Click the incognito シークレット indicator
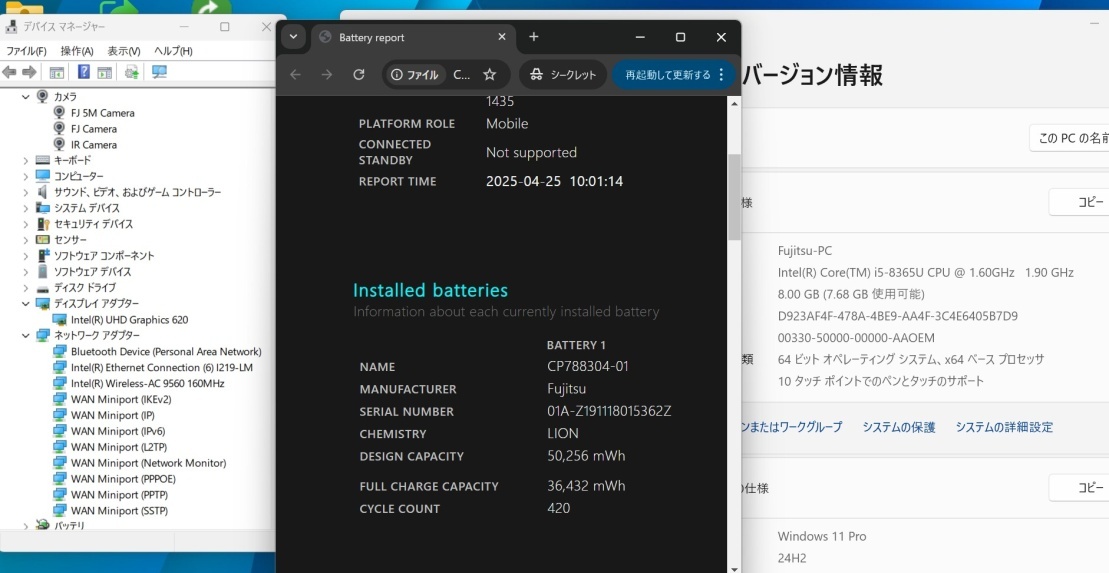The image size is (1109, 573). [x=564, y=74]
